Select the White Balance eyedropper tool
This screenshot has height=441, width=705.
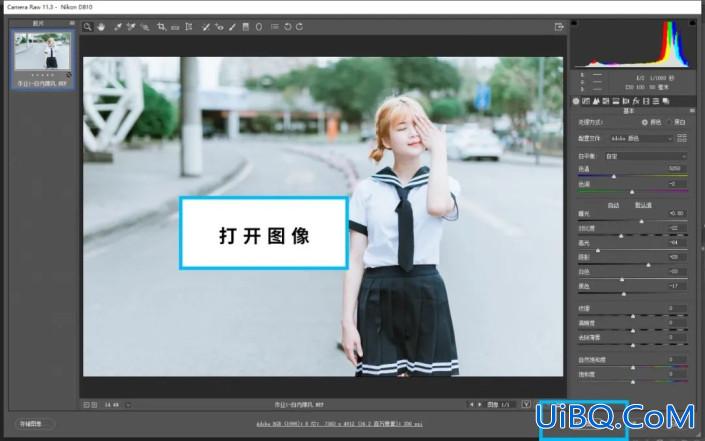click(118, 27)
